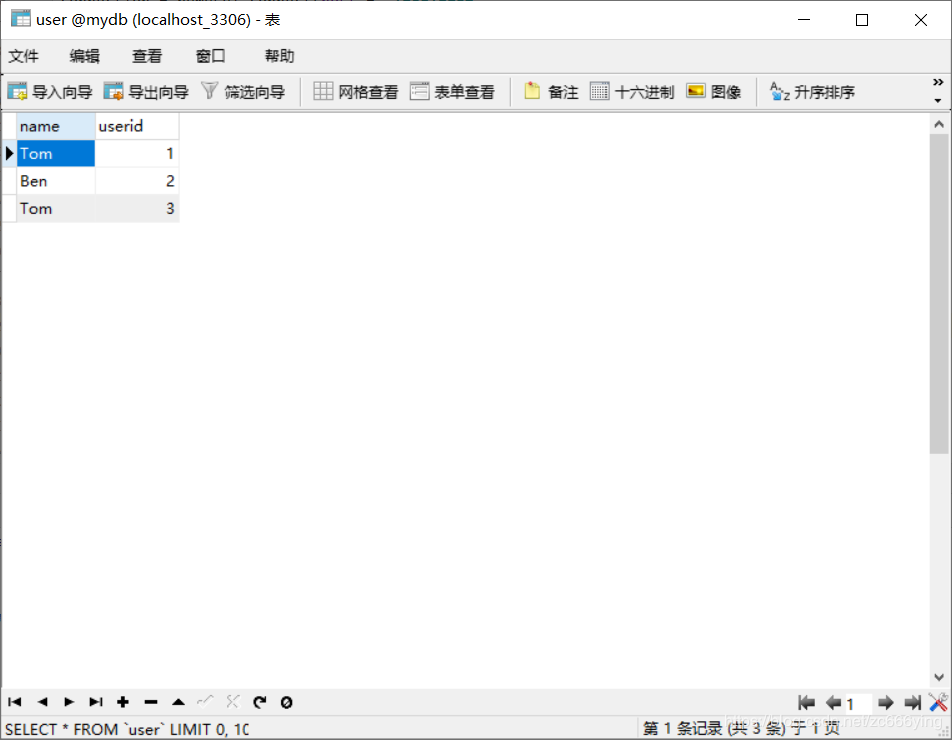
Task: Open the 导入向导 import wizard
Action: [50, 92]
